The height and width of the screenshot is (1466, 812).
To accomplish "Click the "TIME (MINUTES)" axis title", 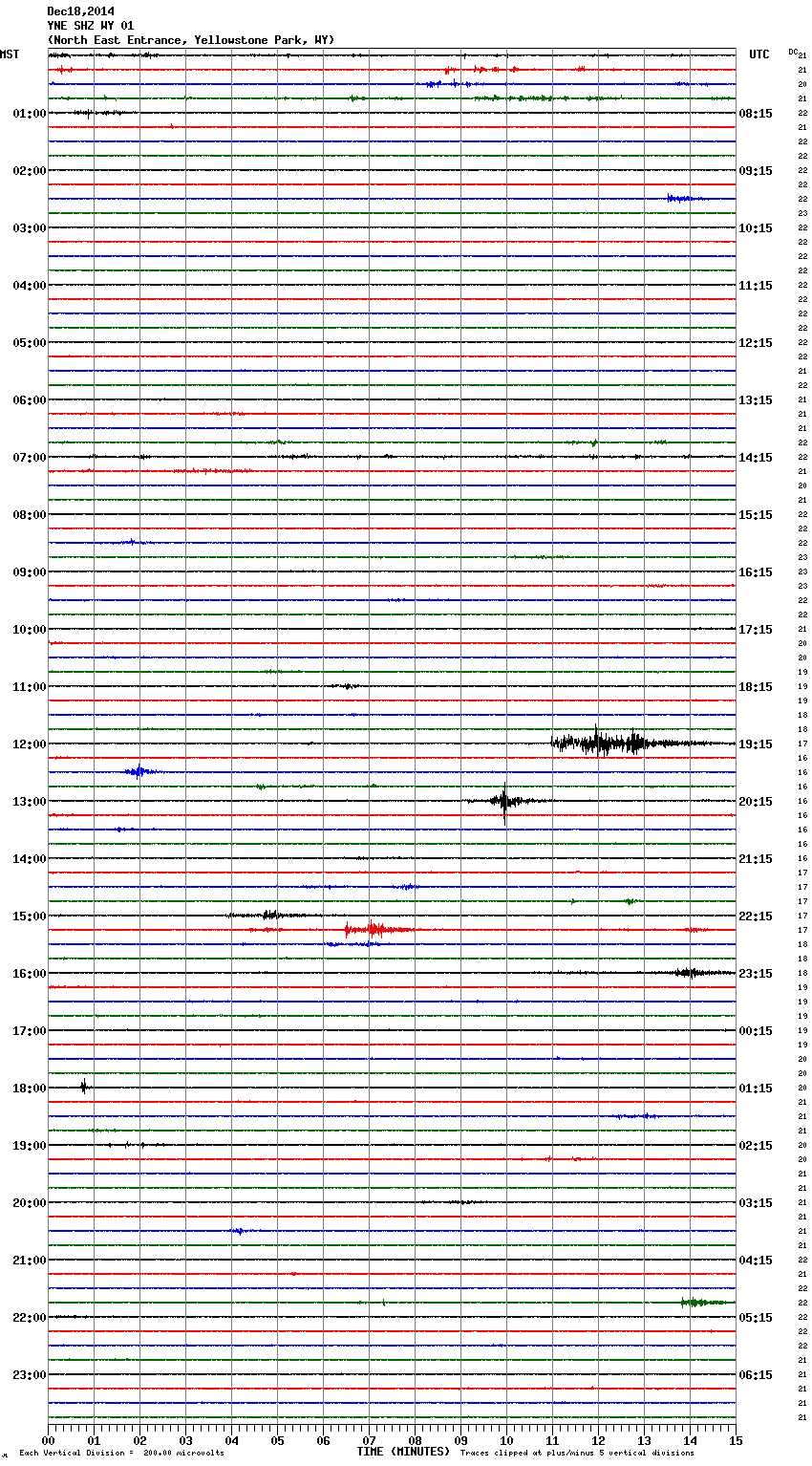I will click(403, 1452).
